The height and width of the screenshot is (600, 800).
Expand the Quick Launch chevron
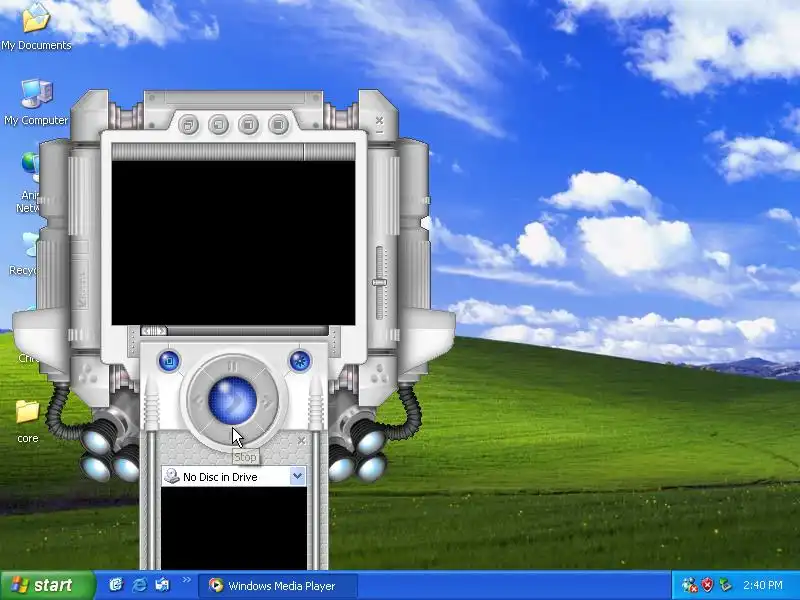pos(186,580)
